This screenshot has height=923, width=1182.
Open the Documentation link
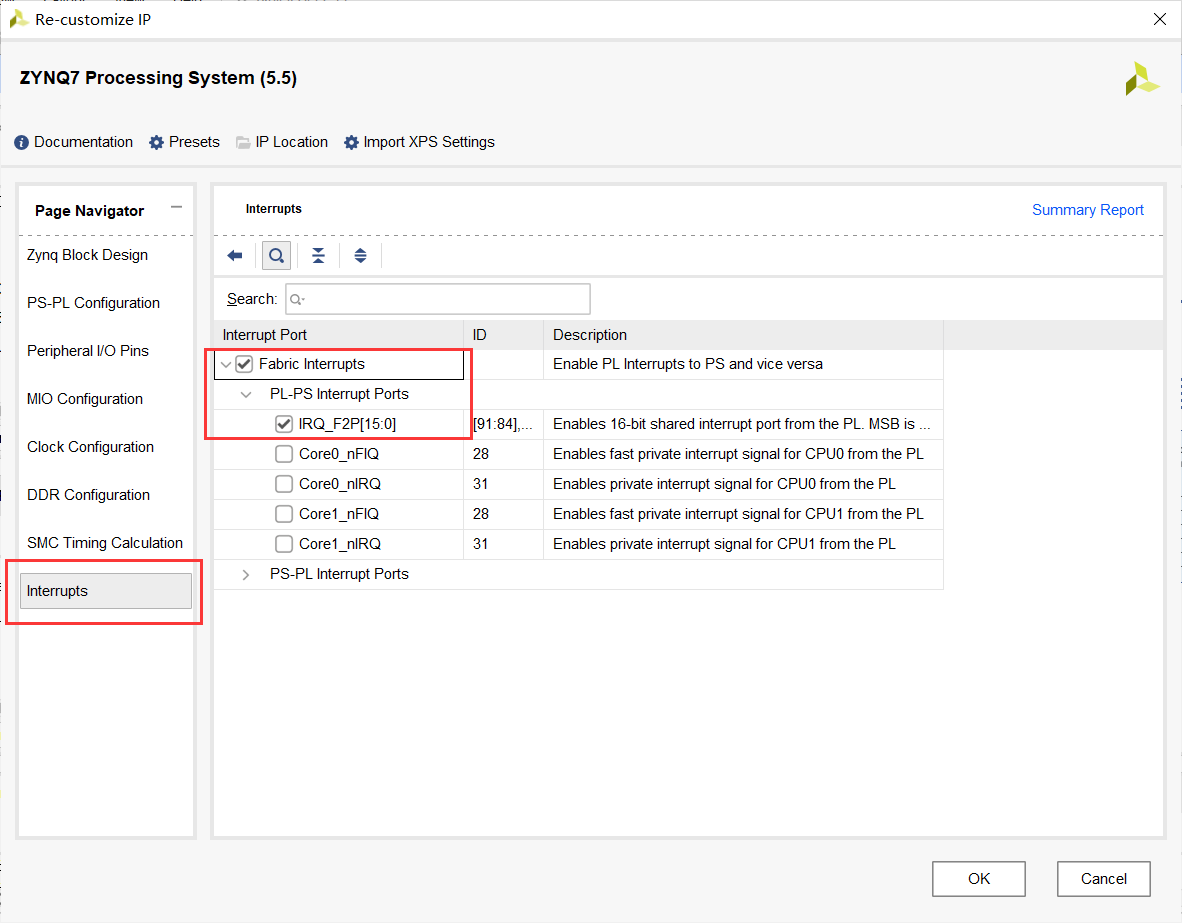83,142
